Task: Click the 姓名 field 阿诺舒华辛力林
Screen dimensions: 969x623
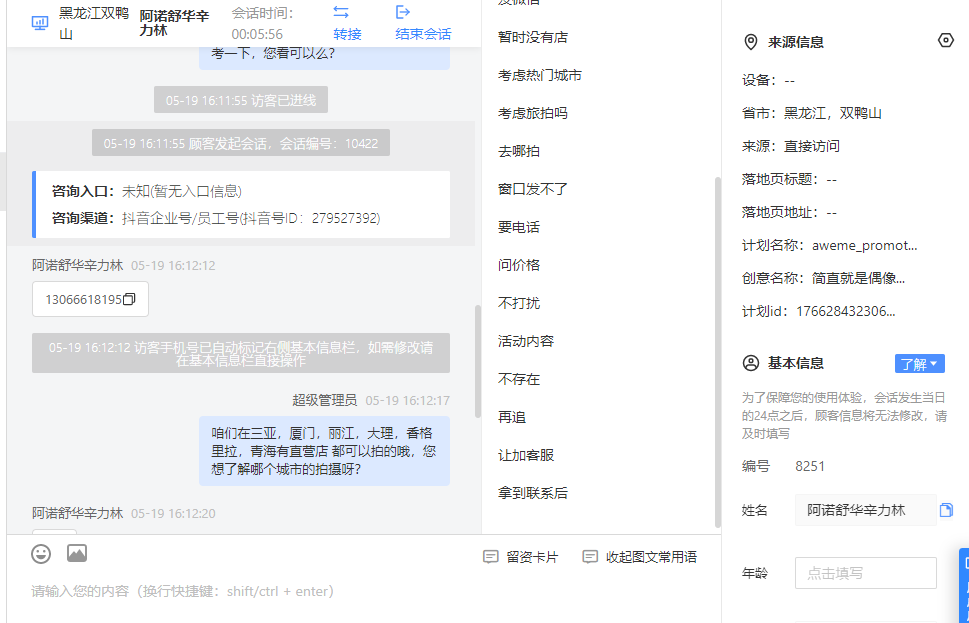Action: (x=866, y=510)
